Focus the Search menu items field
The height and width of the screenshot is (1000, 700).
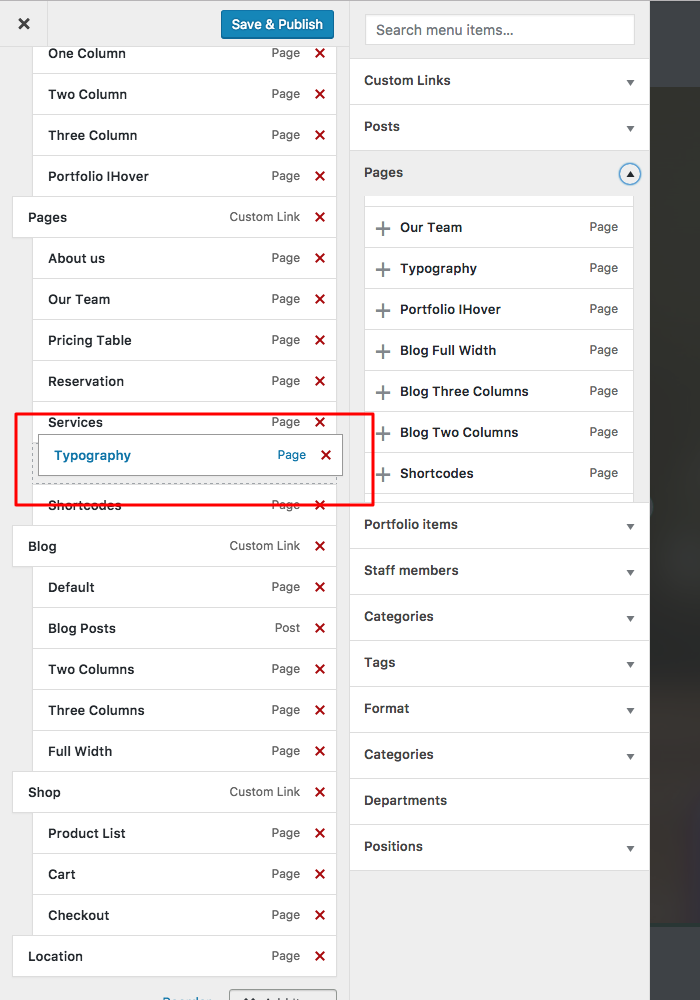(x=499, y=30)
